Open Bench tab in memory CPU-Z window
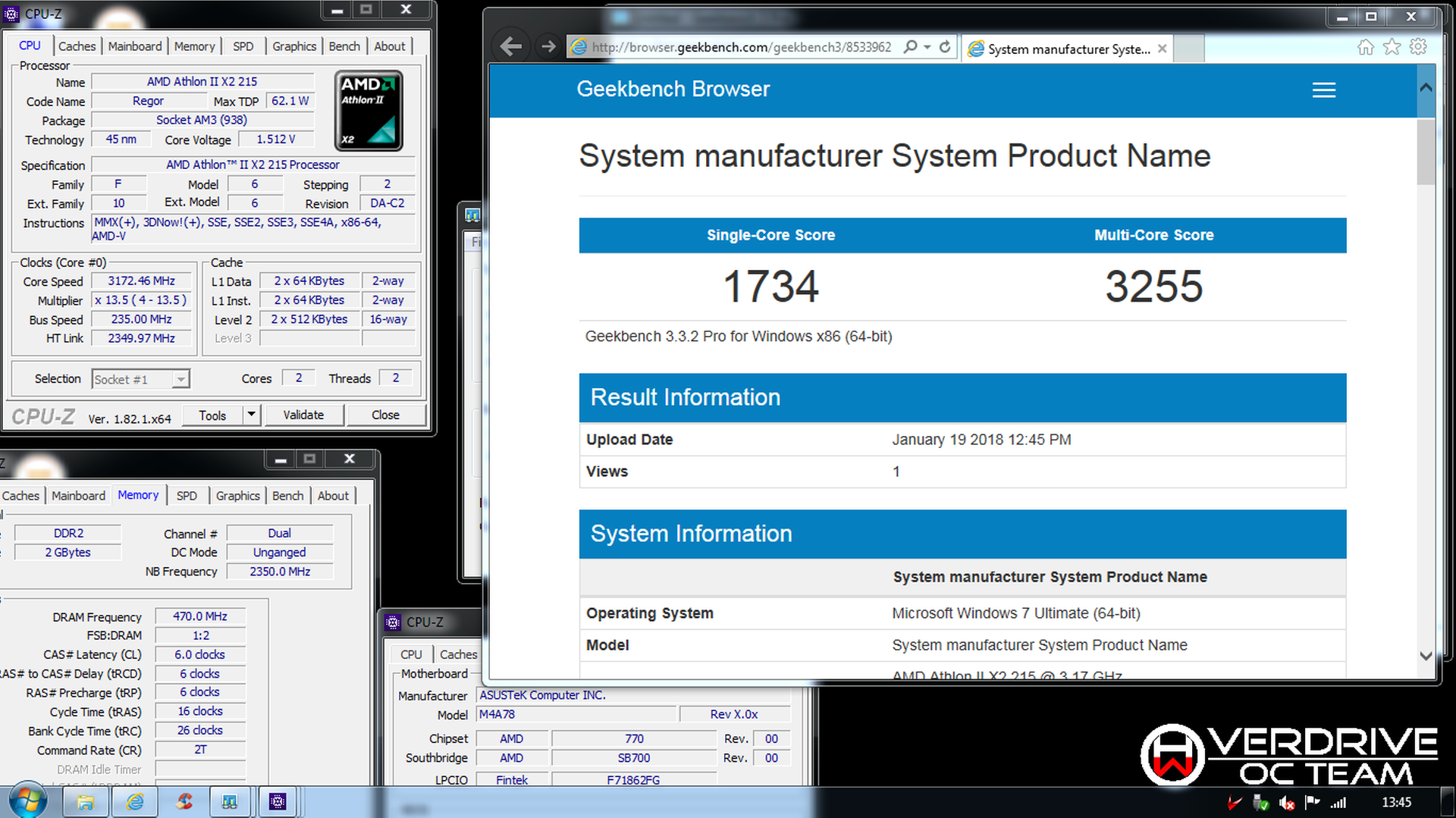The height and width of the screenshot is (818, 1456). pyautogui.click(x=288, y=496)
